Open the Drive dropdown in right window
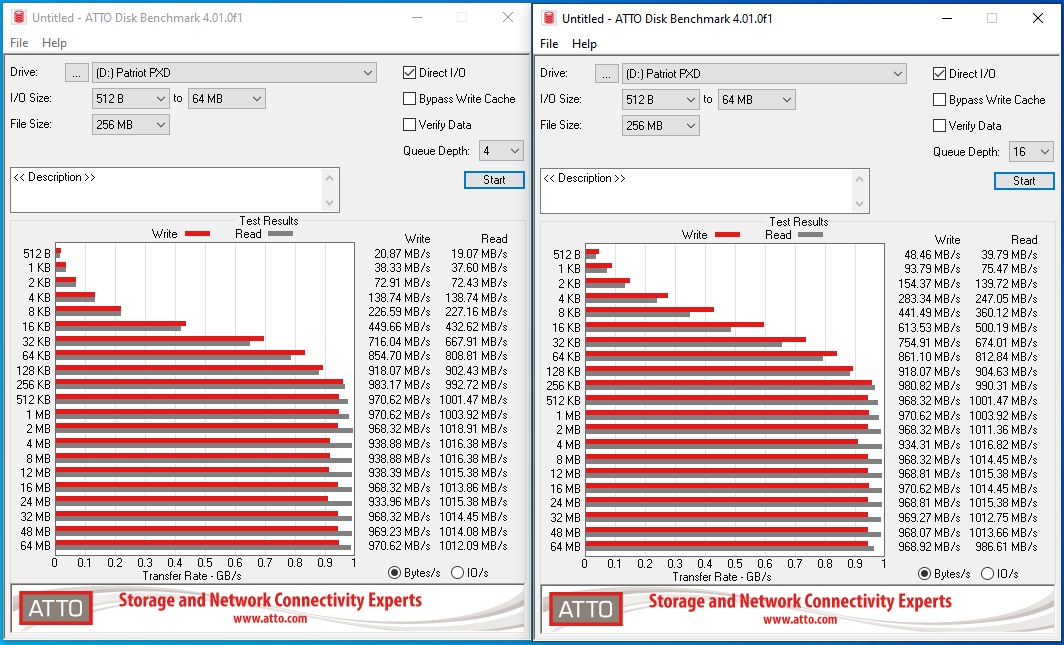 [764, 74]
